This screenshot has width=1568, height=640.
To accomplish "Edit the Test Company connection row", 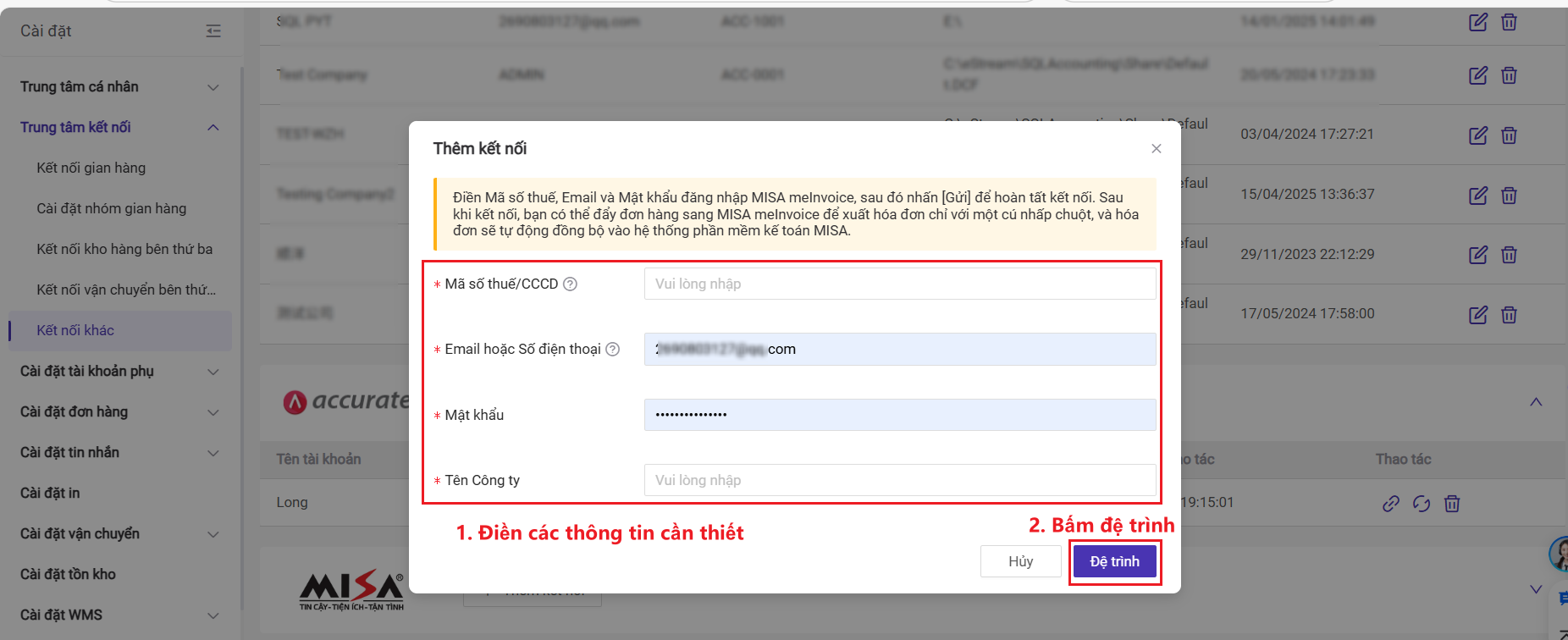I will [x=1478, y=75].
